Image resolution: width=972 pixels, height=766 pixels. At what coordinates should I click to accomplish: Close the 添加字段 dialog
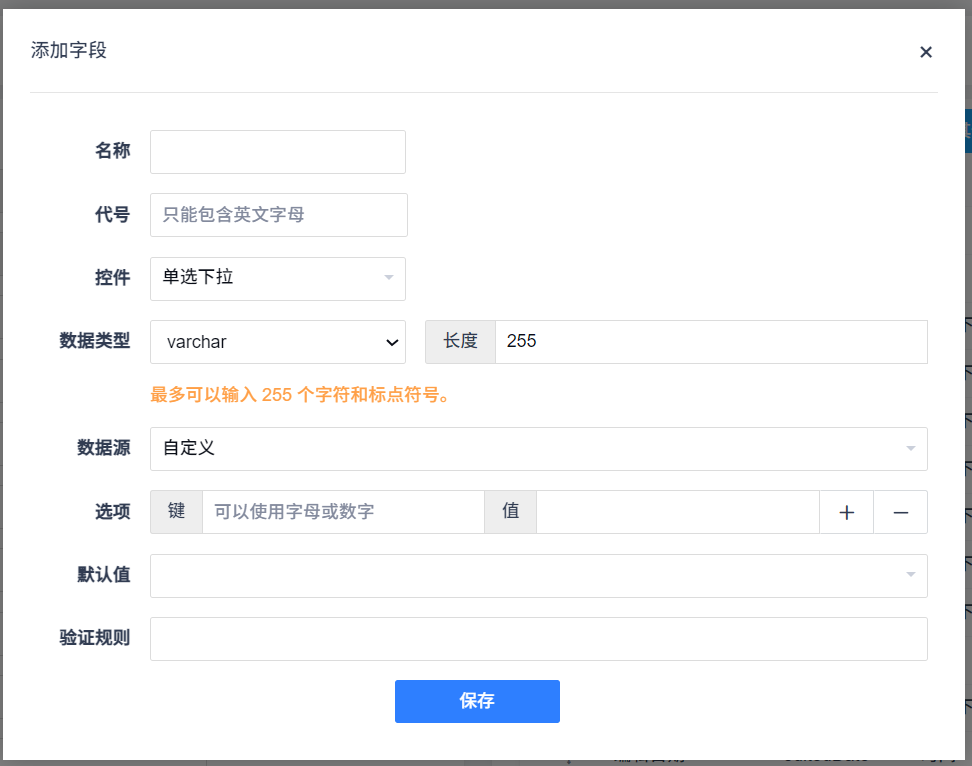coord(926,52)
